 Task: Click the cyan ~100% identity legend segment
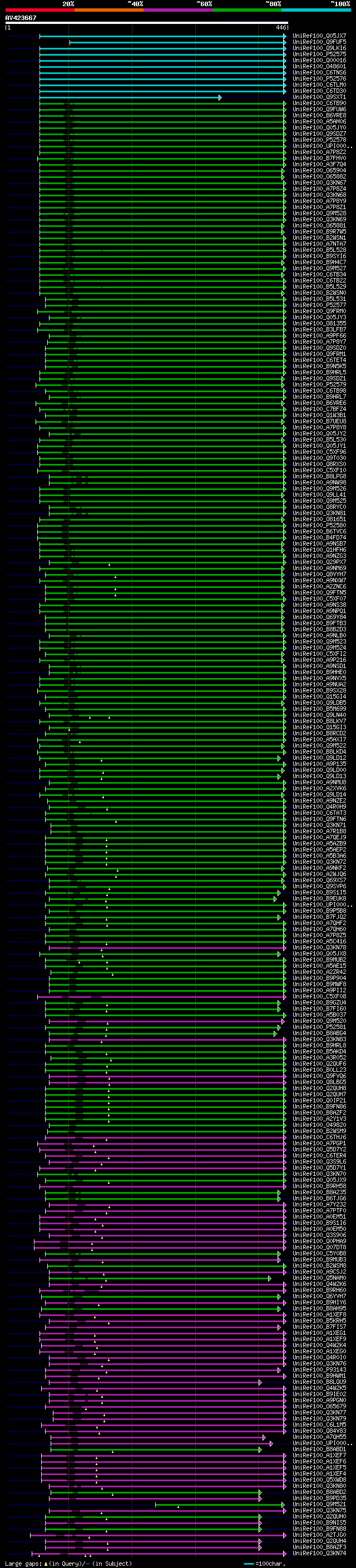(317, 10)
